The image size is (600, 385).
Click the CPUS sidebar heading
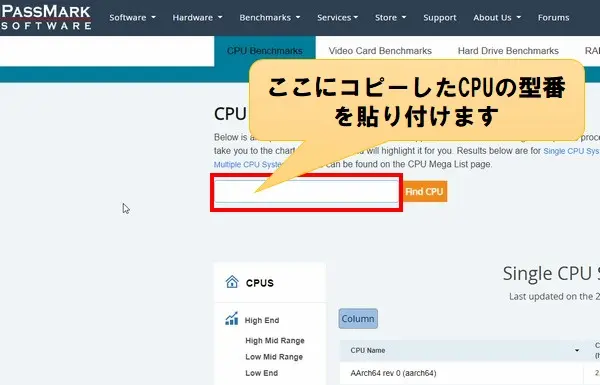tap(260, 283)
